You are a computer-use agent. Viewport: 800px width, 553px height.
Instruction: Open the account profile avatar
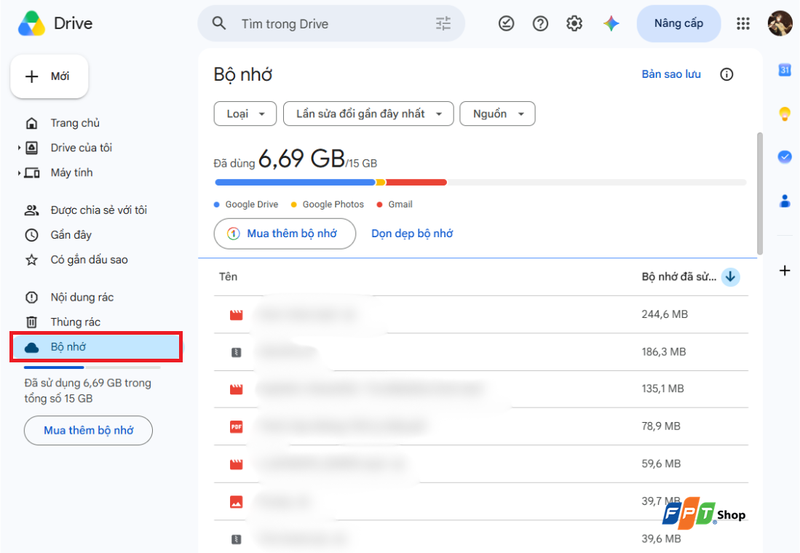tap(780, 23)
